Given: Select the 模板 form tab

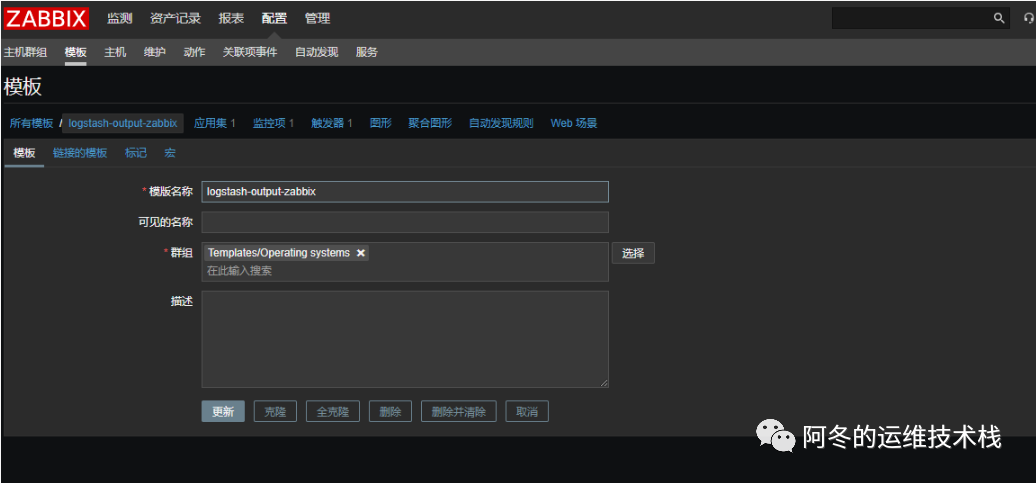Looking at the screenshot, I should pos(24,153).
